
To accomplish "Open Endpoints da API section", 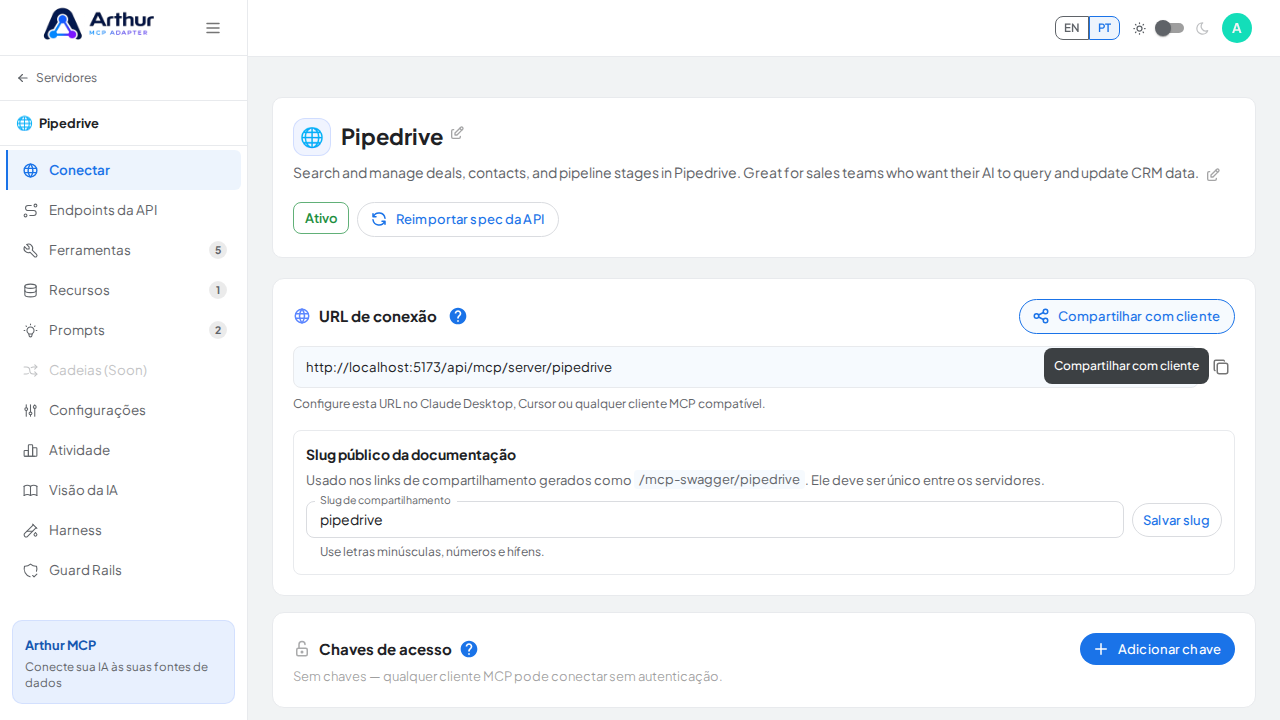I will click(123, 210).
